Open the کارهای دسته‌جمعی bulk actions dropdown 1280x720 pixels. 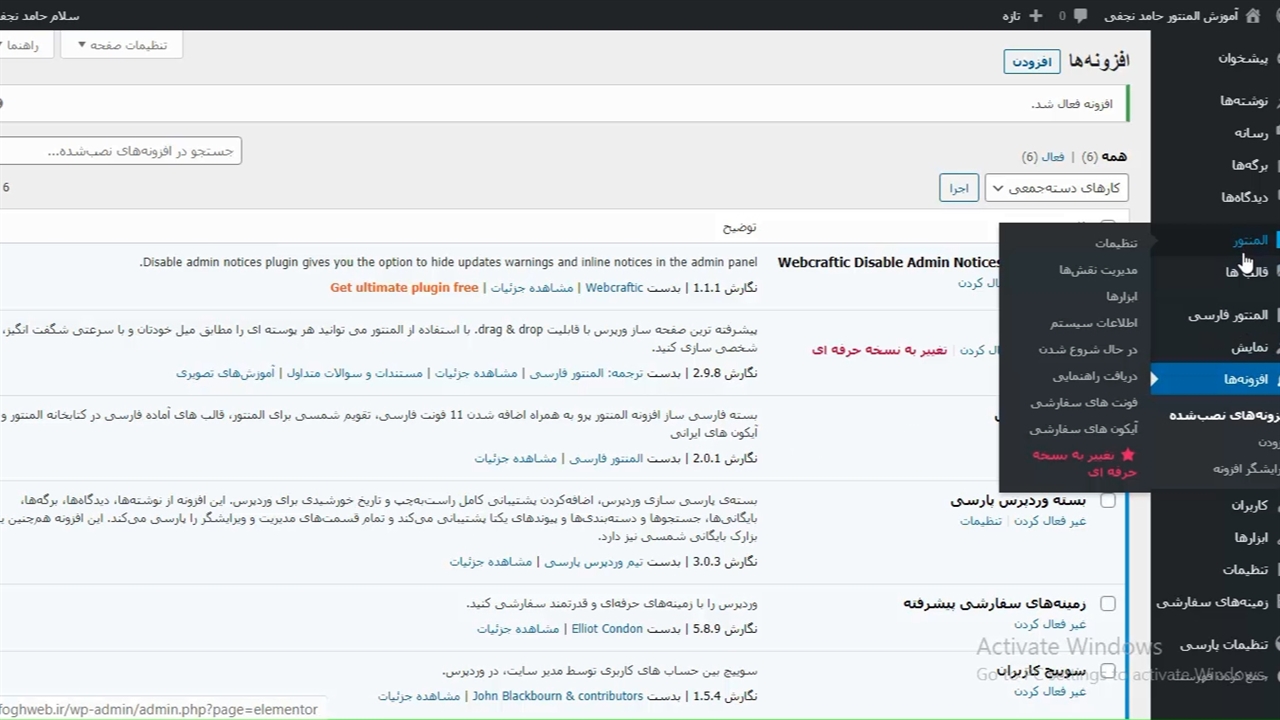click(1056, 188)
